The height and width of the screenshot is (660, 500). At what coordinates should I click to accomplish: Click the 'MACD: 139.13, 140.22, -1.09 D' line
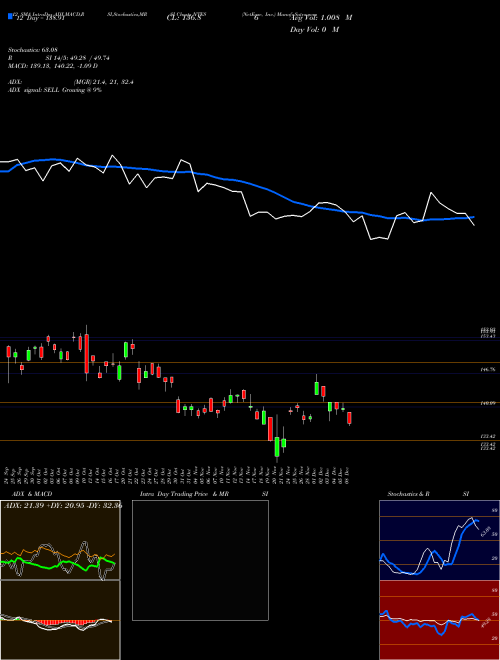pyautogui.click(x=53, y=66)
